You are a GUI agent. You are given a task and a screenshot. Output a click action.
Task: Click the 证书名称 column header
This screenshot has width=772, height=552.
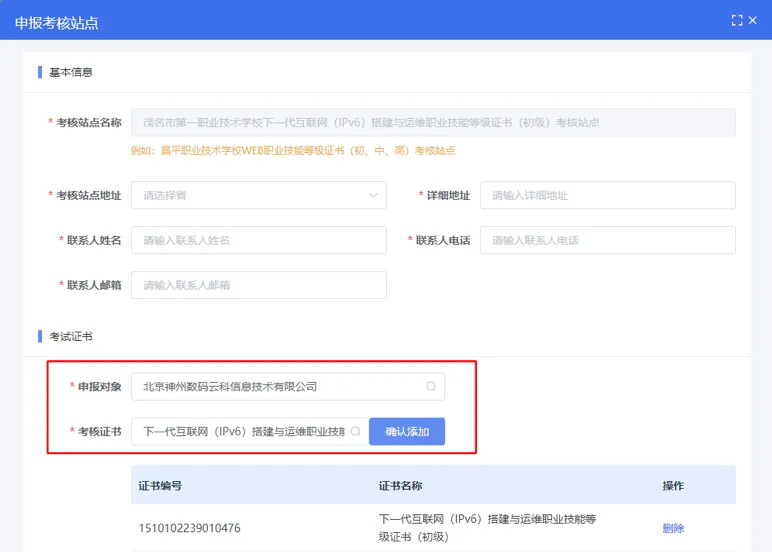pyautogui.click(x=400, y=486)
